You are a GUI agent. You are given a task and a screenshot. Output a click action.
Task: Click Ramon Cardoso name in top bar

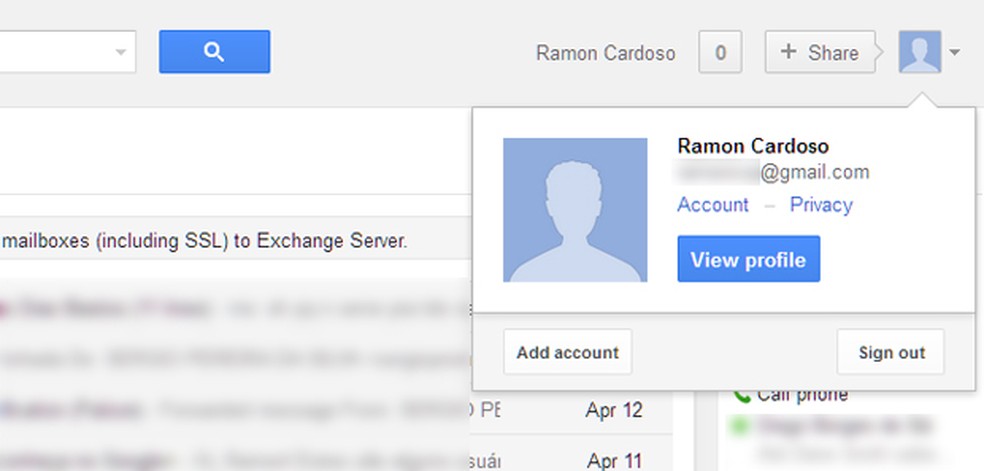[x=606, y=53]
